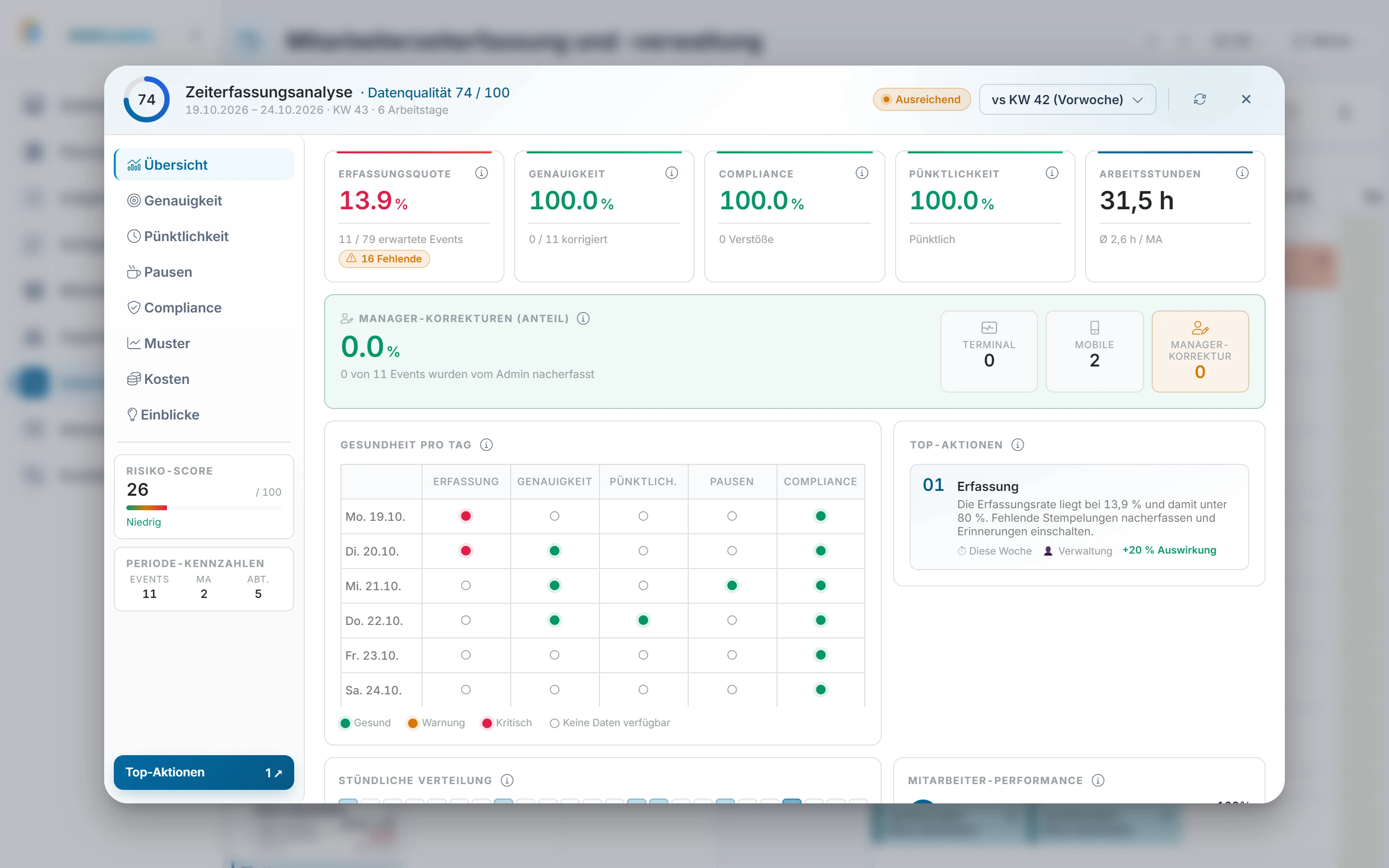Click the green Pünktlich. dot for Do. 22.10.
The image size is (1389, 868).
643,620
